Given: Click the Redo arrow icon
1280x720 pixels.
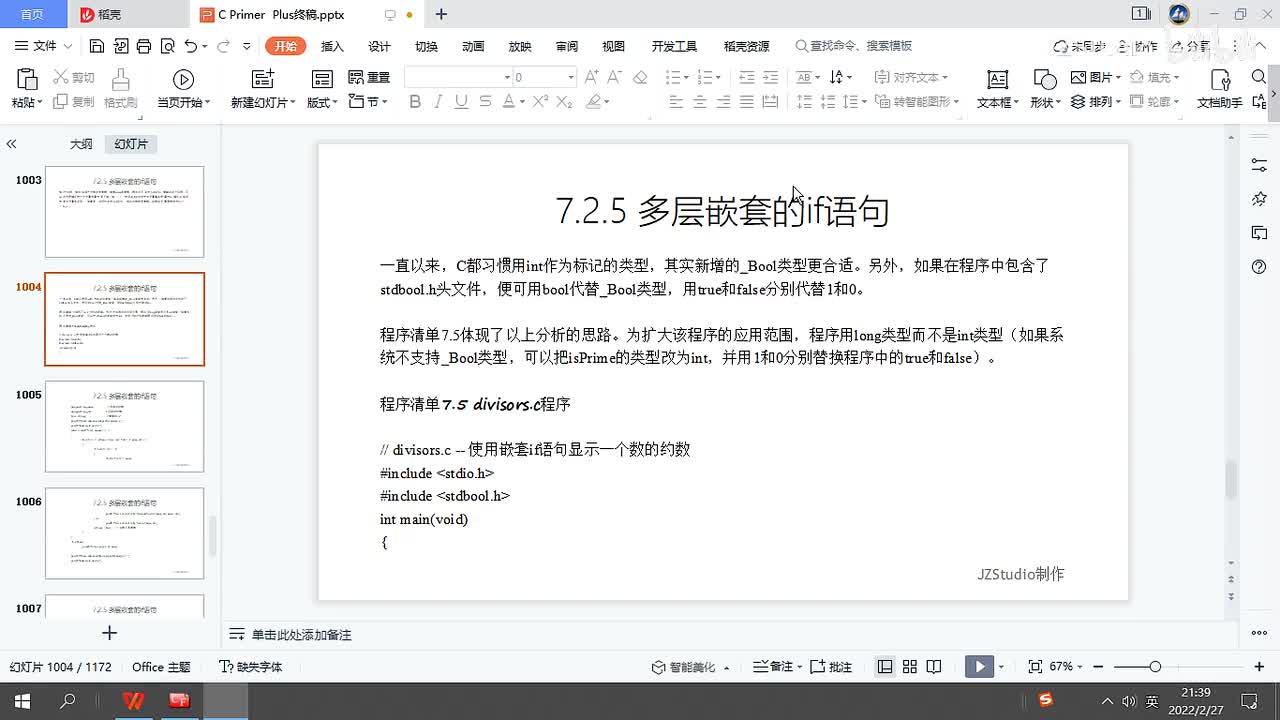Looking at the screenshot, I should coord(223,46).
